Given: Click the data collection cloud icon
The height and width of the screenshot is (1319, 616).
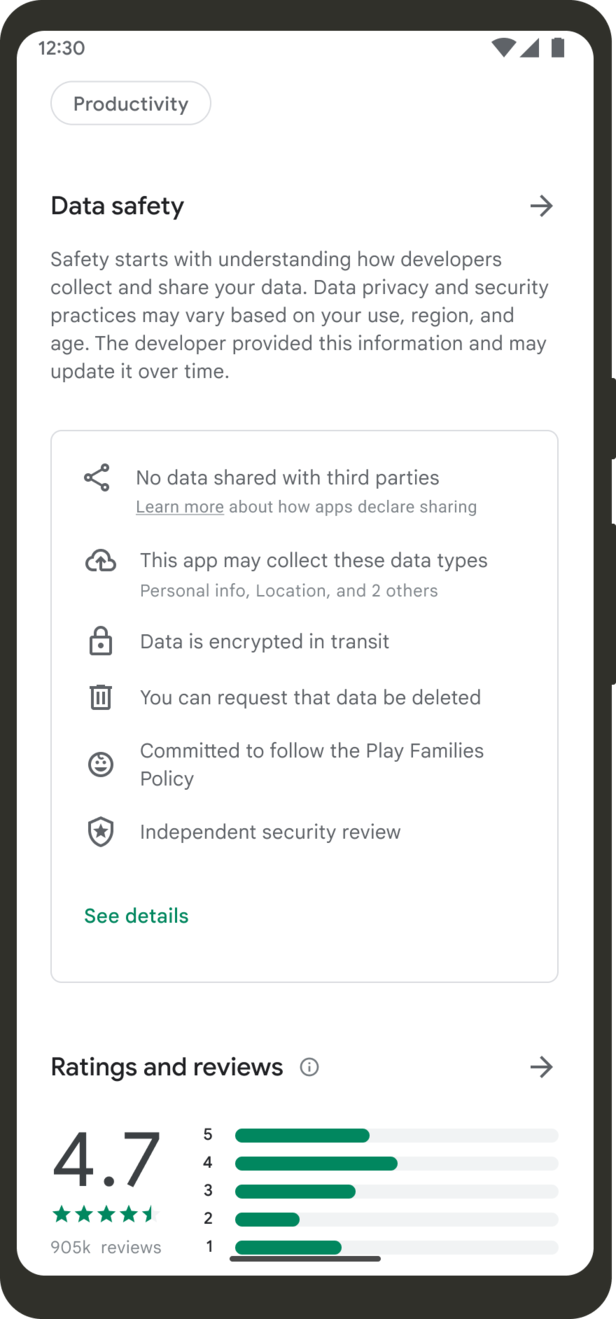Looking at the screenshot, I should point(100,561).
